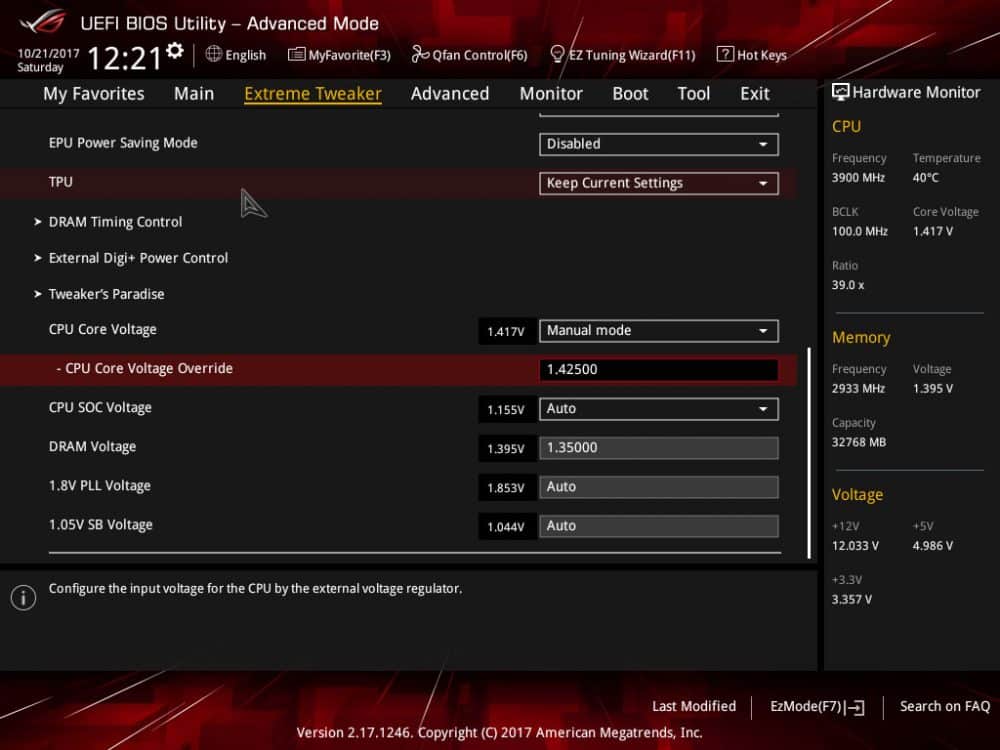Click the 1.05V SB Voltage label
Image resolution: width=1000 pixels, height=750 pixels.
(x=101, y=525)
